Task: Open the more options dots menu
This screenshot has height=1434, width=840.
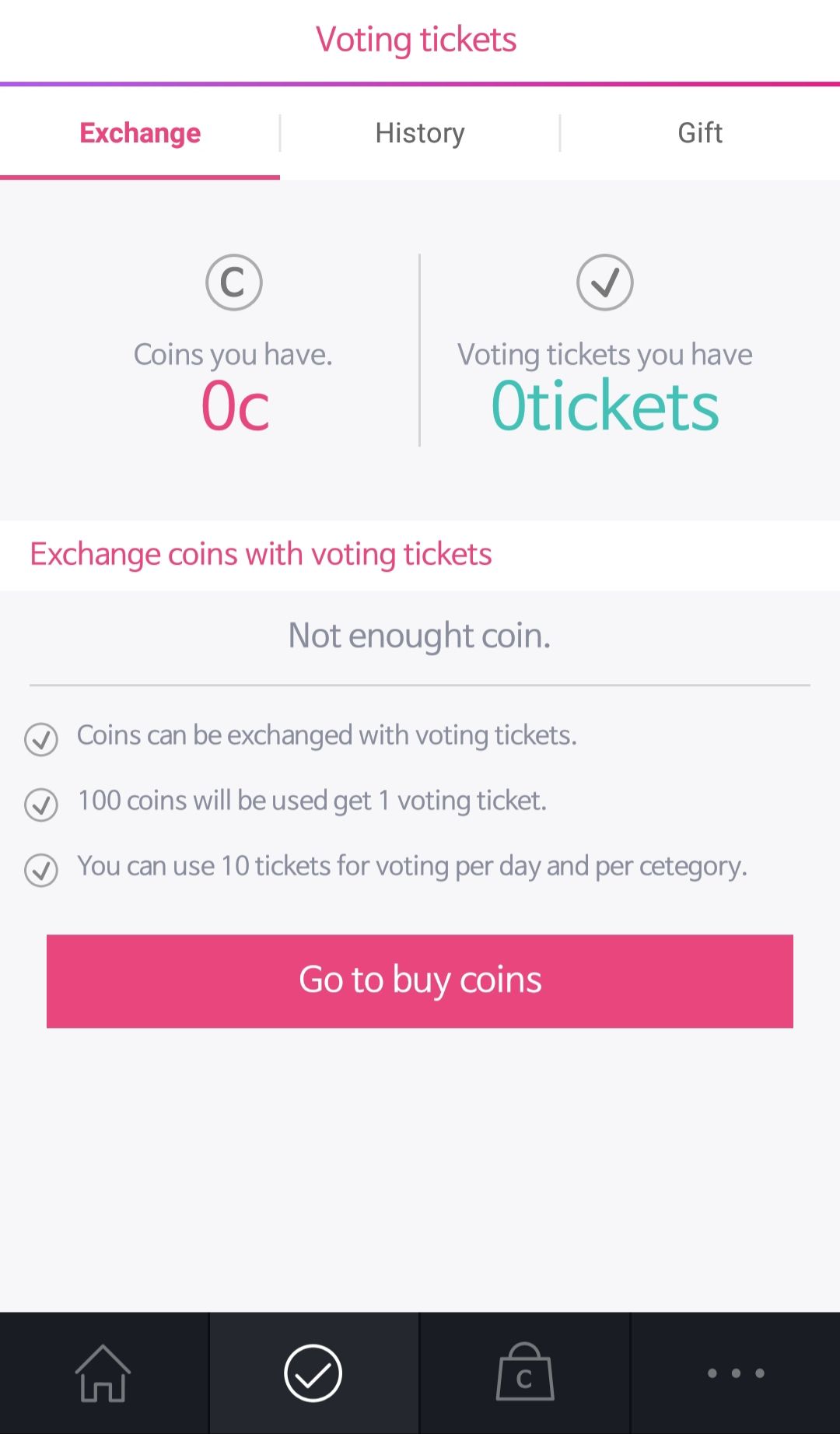Action: (735, 1373)
